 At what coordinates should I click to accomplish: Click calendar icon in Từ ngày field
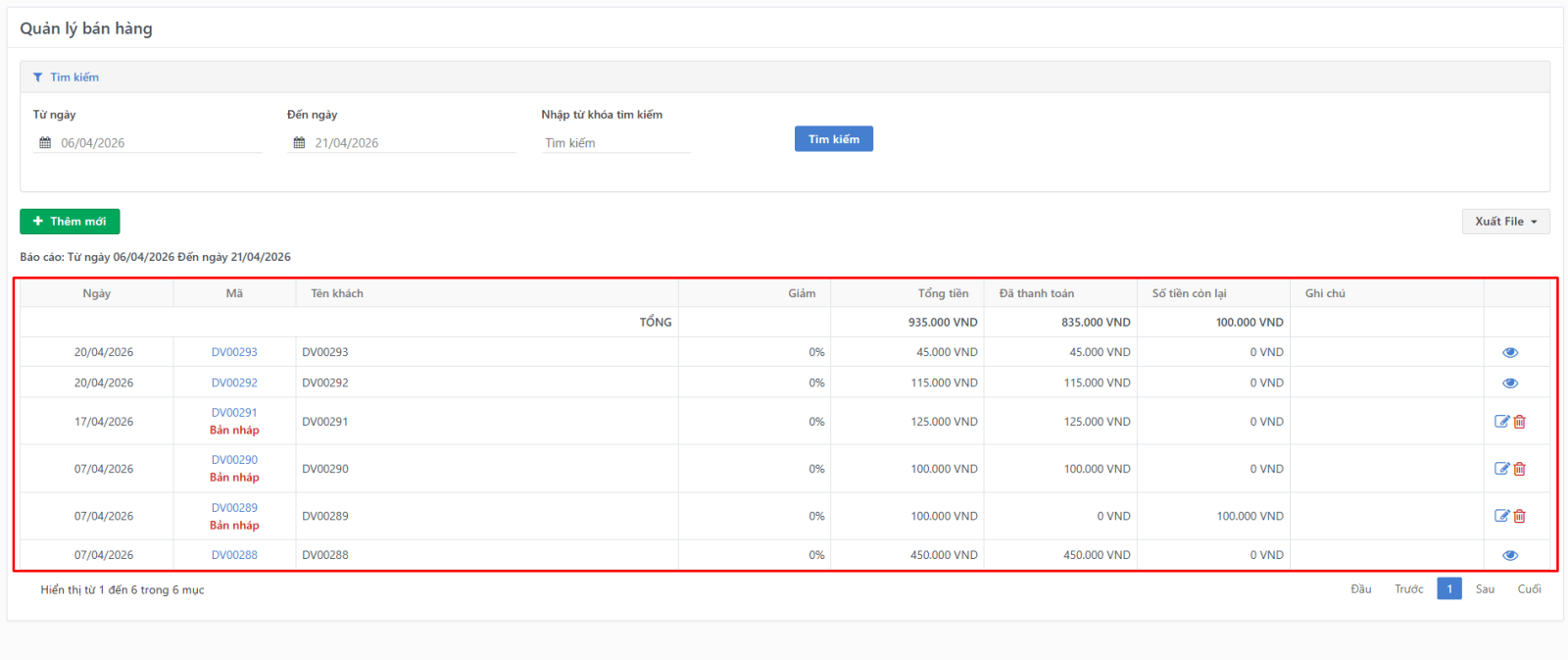pos(45,143)
